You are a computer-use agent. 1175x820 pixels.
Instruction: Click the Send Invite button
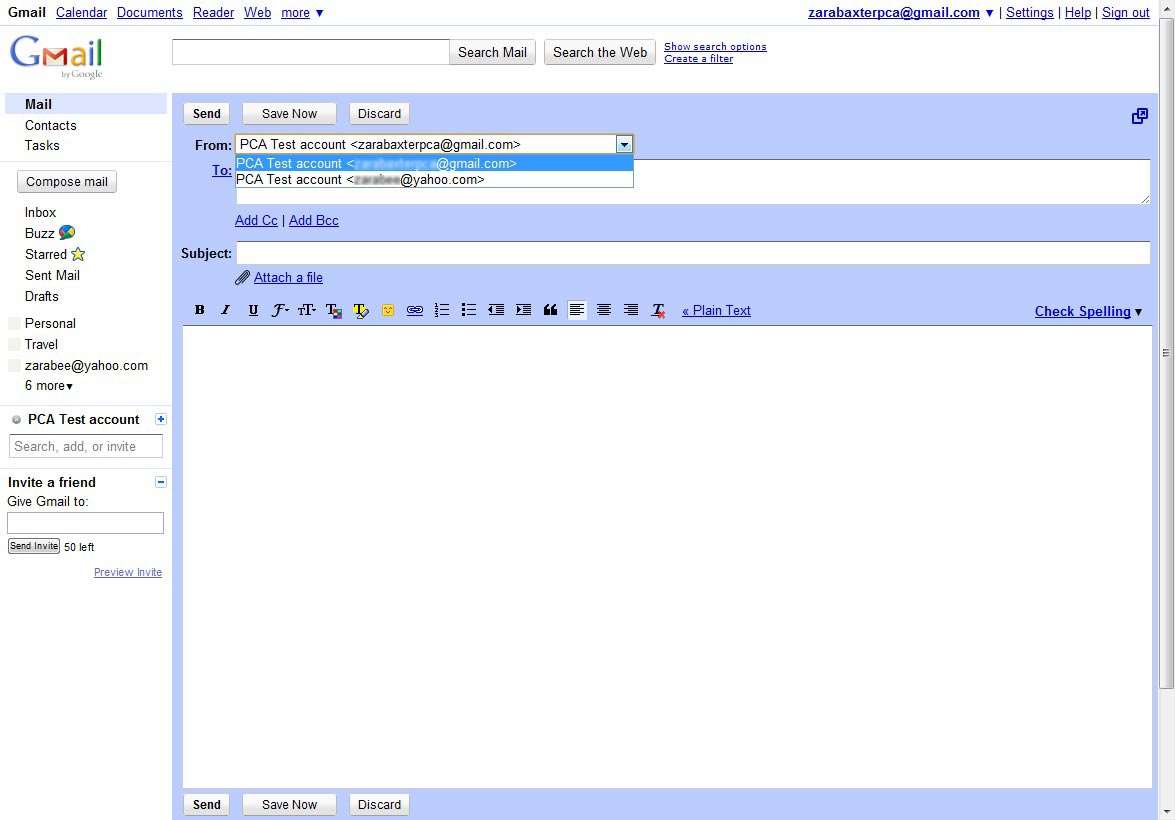click(34, 546)
